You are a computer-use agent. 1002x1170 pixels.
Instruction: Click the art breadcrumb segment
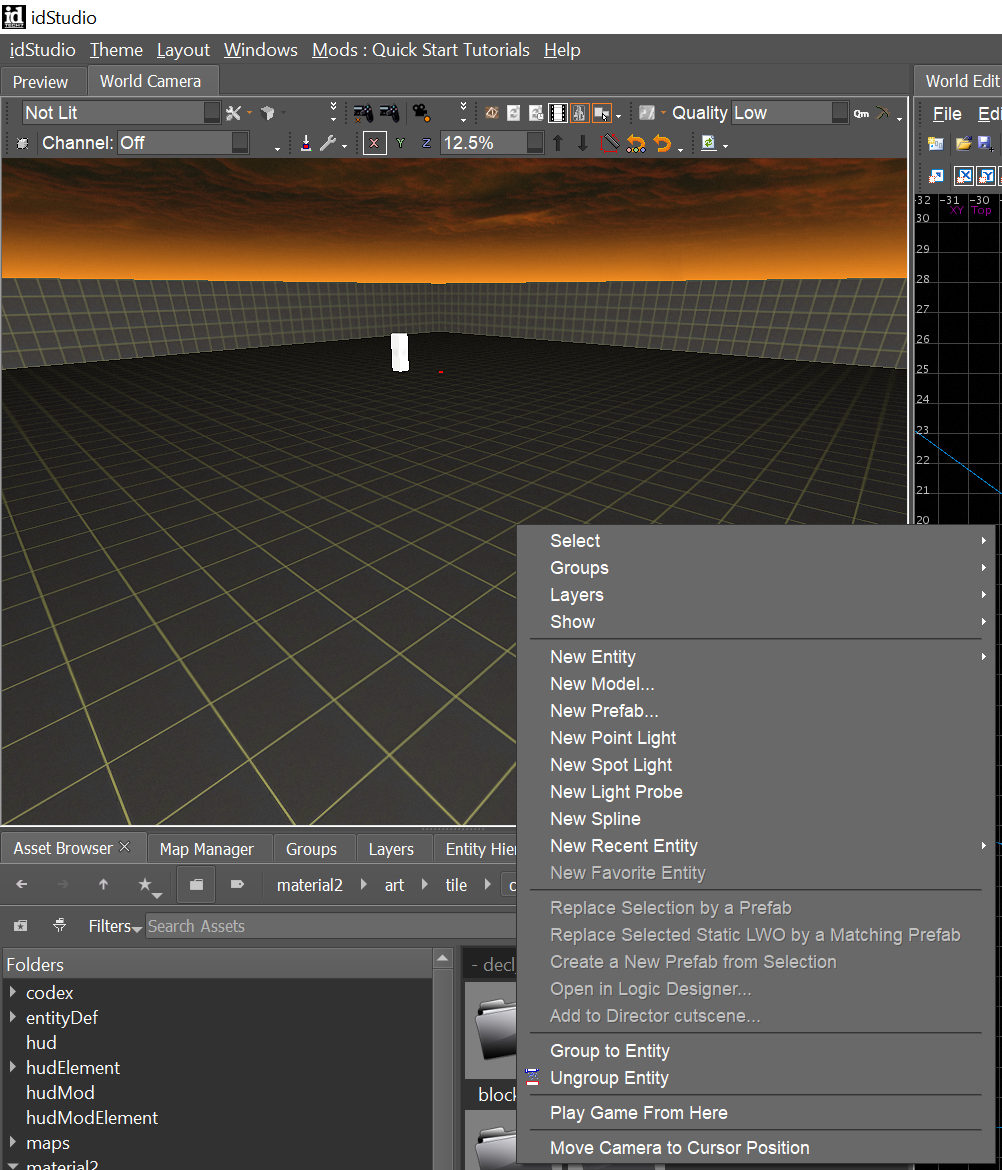(x=394, y=885)
